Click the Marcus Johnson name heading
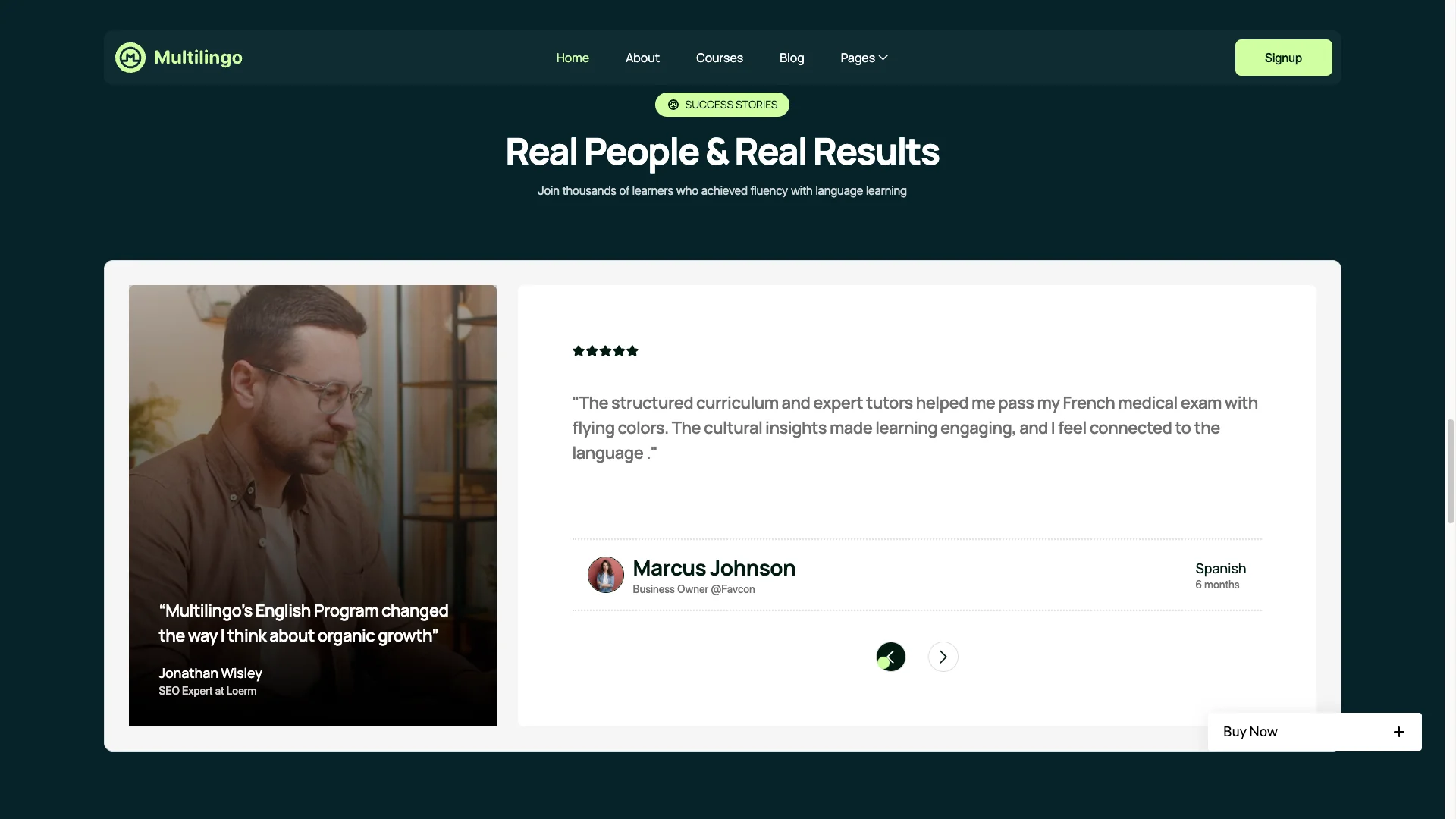The width and height of the screenshot is (1456, 819). (x=714, y=568)
